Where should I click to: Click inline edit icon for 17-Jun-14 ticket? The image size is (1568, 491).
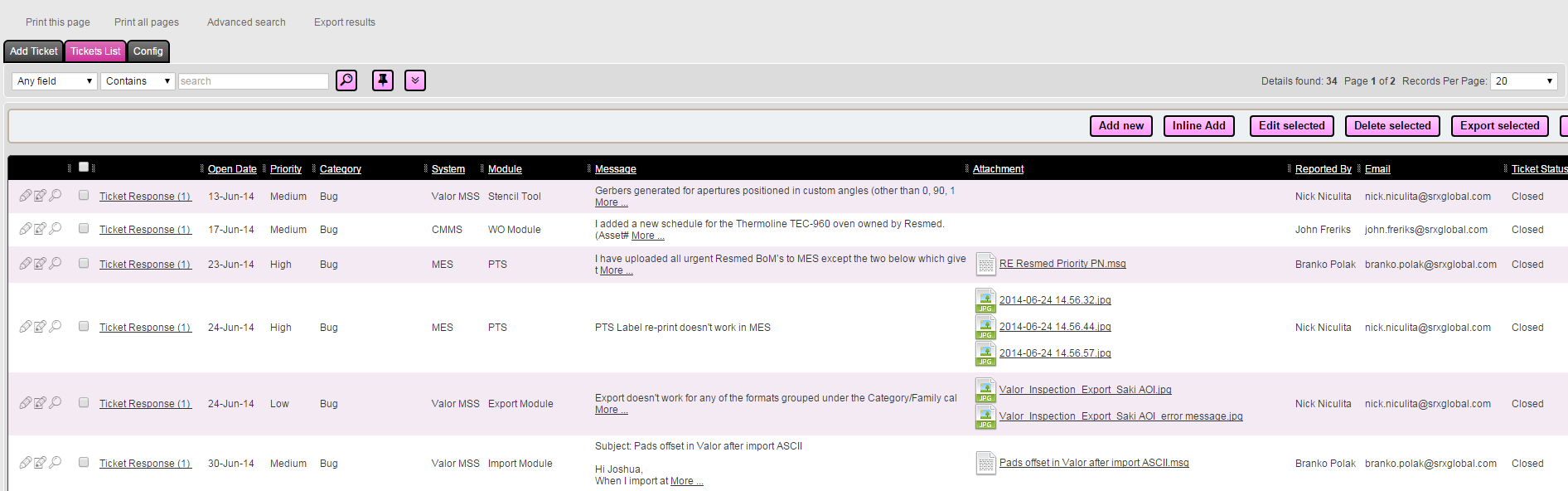click(40, 229)
